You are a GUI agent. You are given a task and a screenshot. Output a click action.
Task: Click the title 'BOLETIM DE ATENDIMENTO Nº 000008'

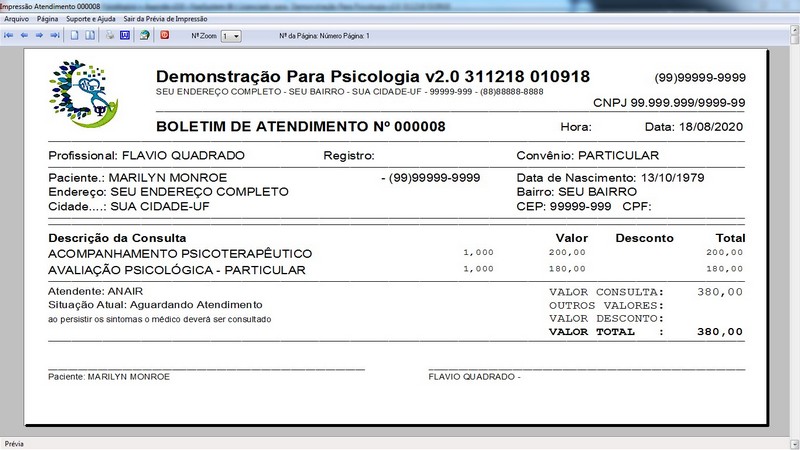(x=301, y=127)
